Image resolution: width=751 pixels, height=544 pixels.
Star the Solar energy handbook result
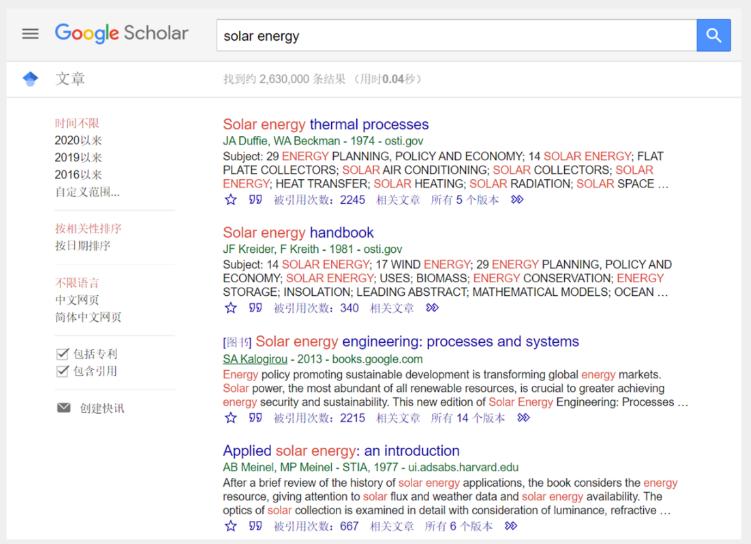click(231, 308)
